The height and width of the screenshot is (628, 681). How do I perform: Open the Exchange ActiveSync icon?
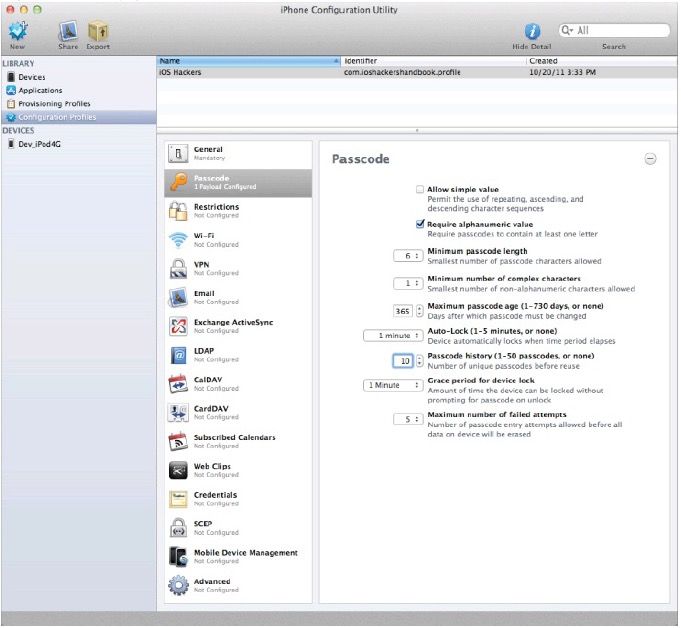pos(178,326)
